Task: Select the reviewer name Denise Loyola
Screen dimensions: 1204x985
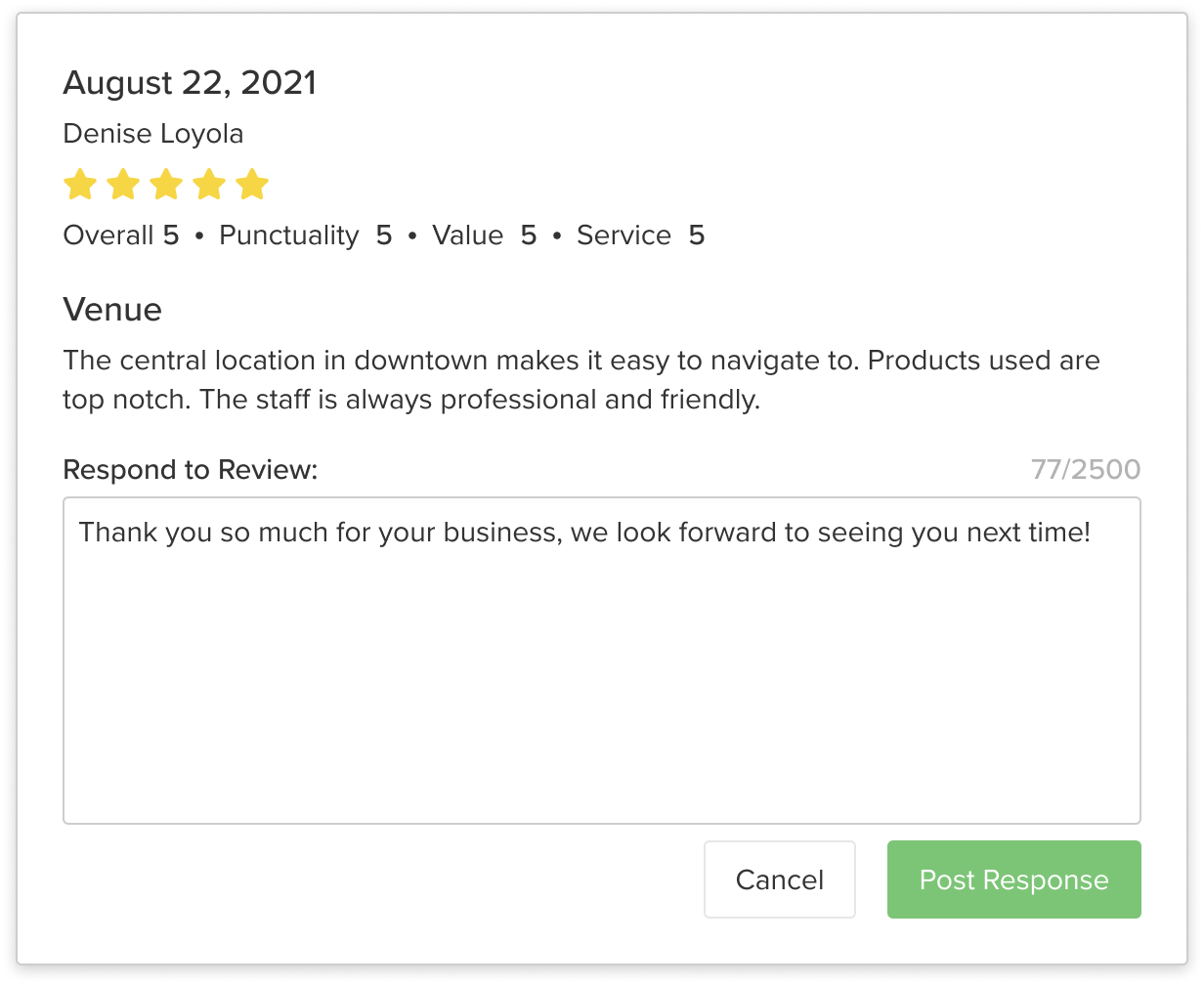Action: (x=152, y=134)
